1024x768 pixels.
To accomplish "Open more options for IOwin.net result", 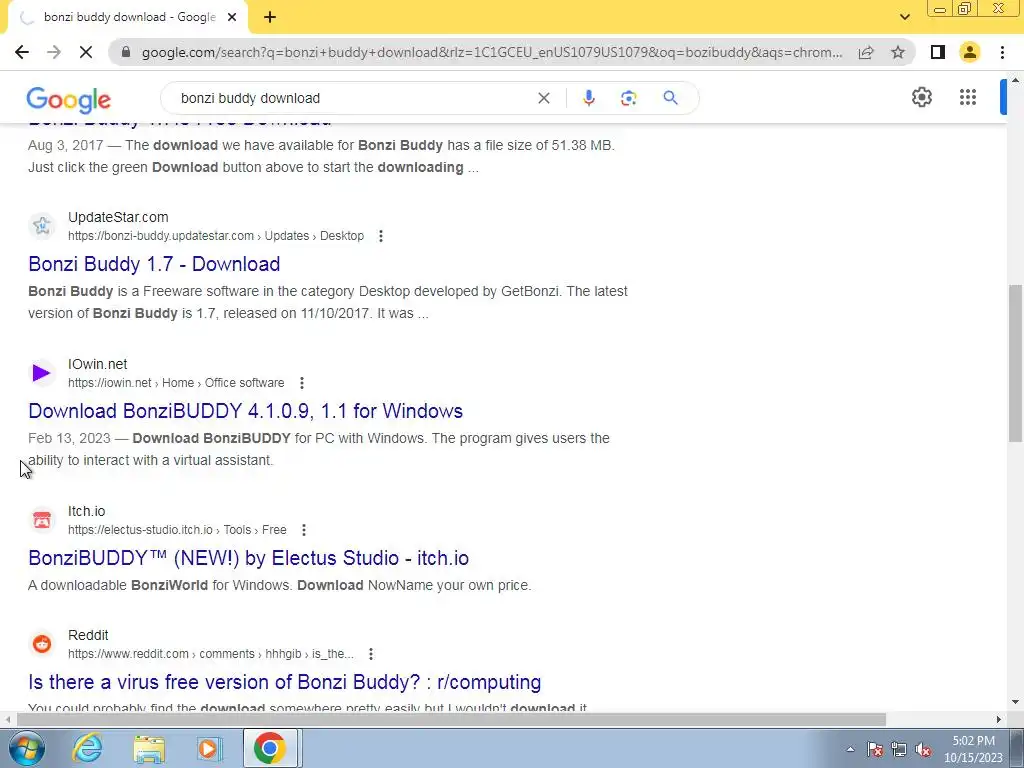I will (302, 383).
